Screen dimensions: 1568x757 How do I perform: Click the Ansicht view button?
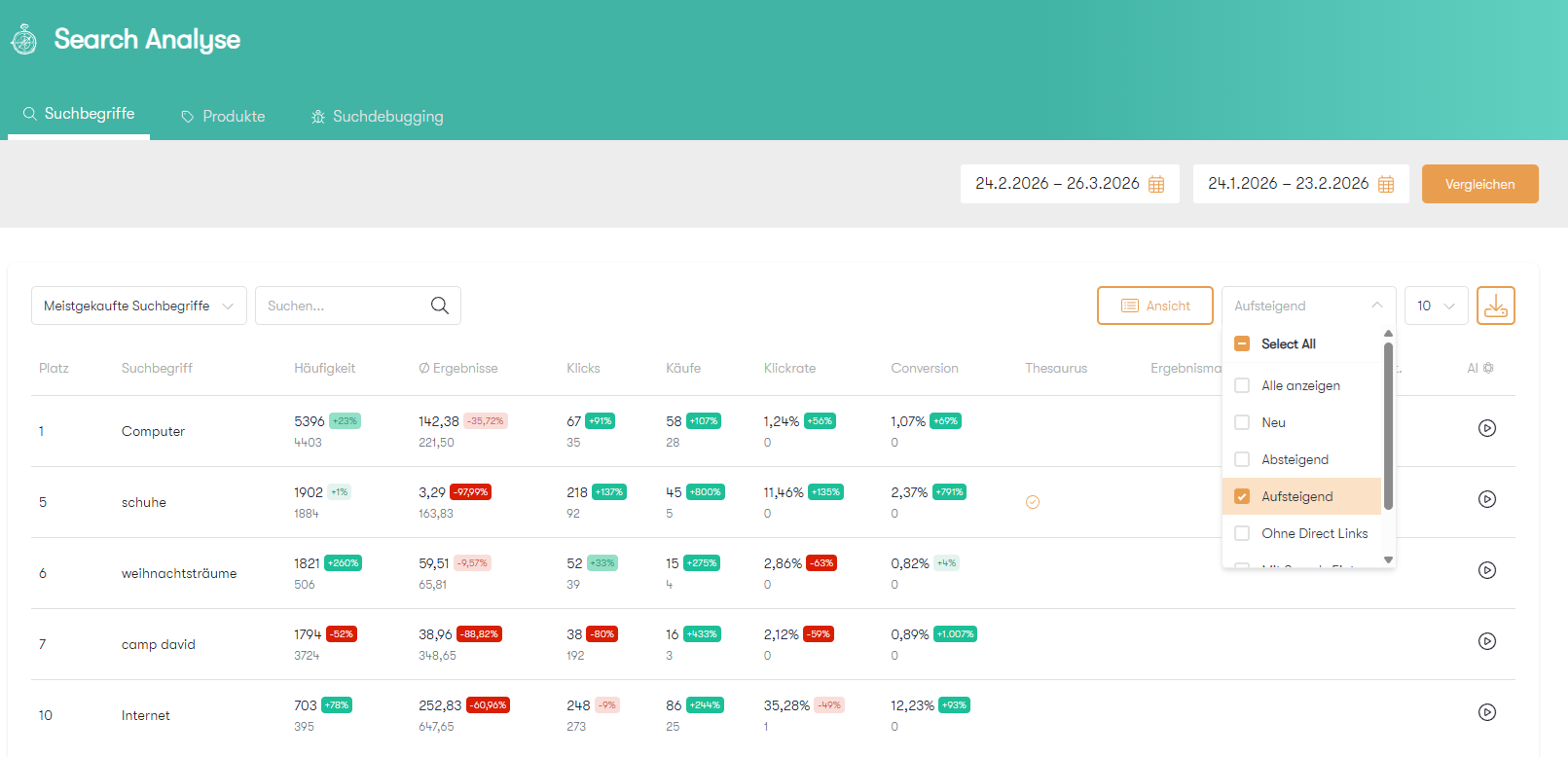(x=1154, y=306)
